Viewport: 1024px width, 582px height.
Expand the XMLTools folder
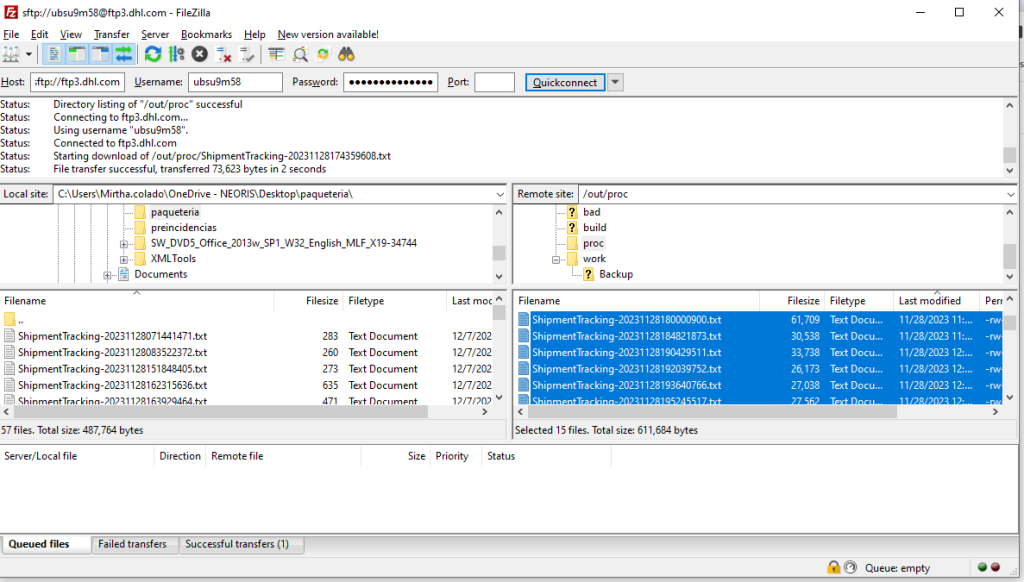pos(123,259)
